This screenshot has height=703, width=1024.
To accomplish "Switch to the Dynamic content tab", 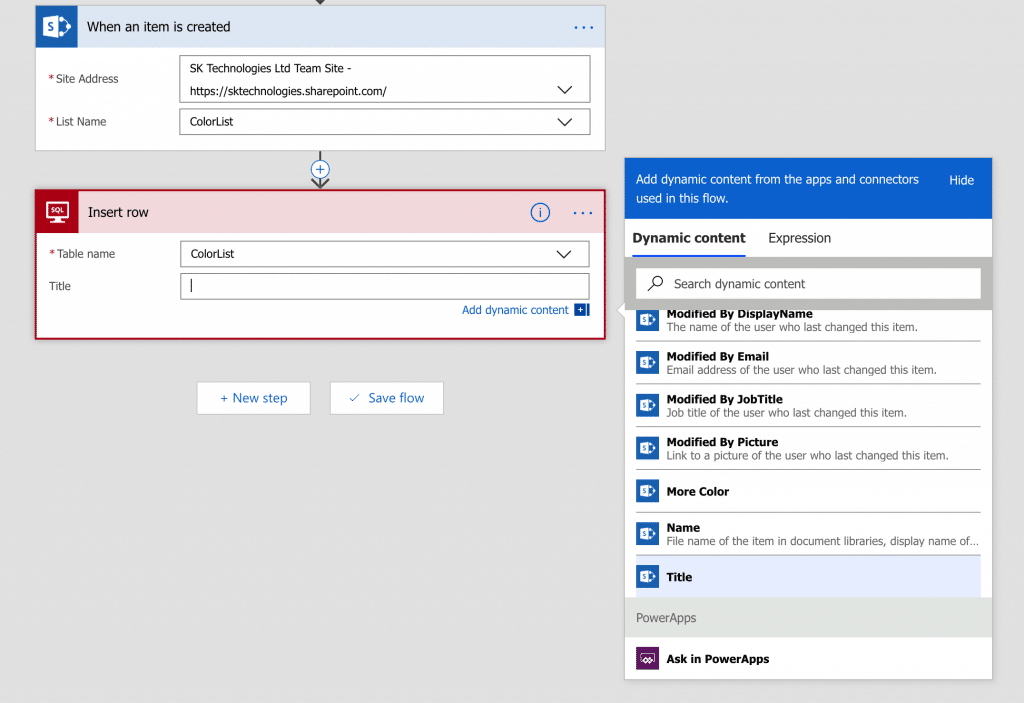I will (689, 238).
